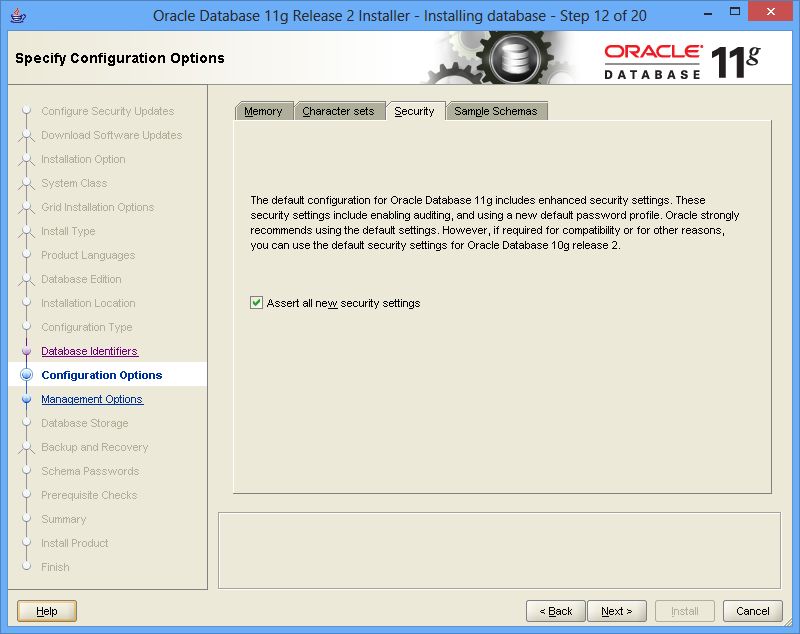Click the Configuration Type step label
The width and height of the screenshot is (800, 634).
click(x=87, y=326)
